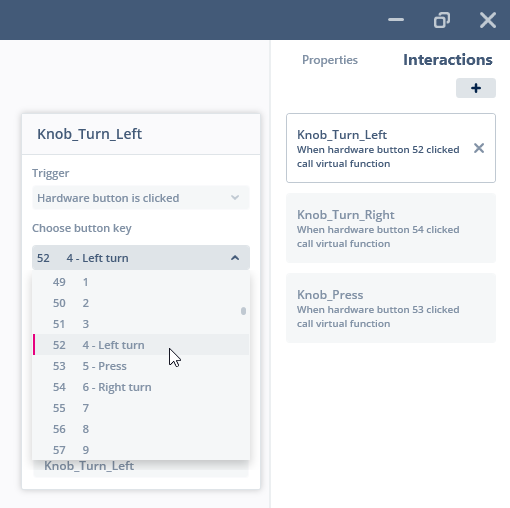The image size is (510, 508).
Task: Choose key 53 5 - Press
Action: [x=141, y=366]
